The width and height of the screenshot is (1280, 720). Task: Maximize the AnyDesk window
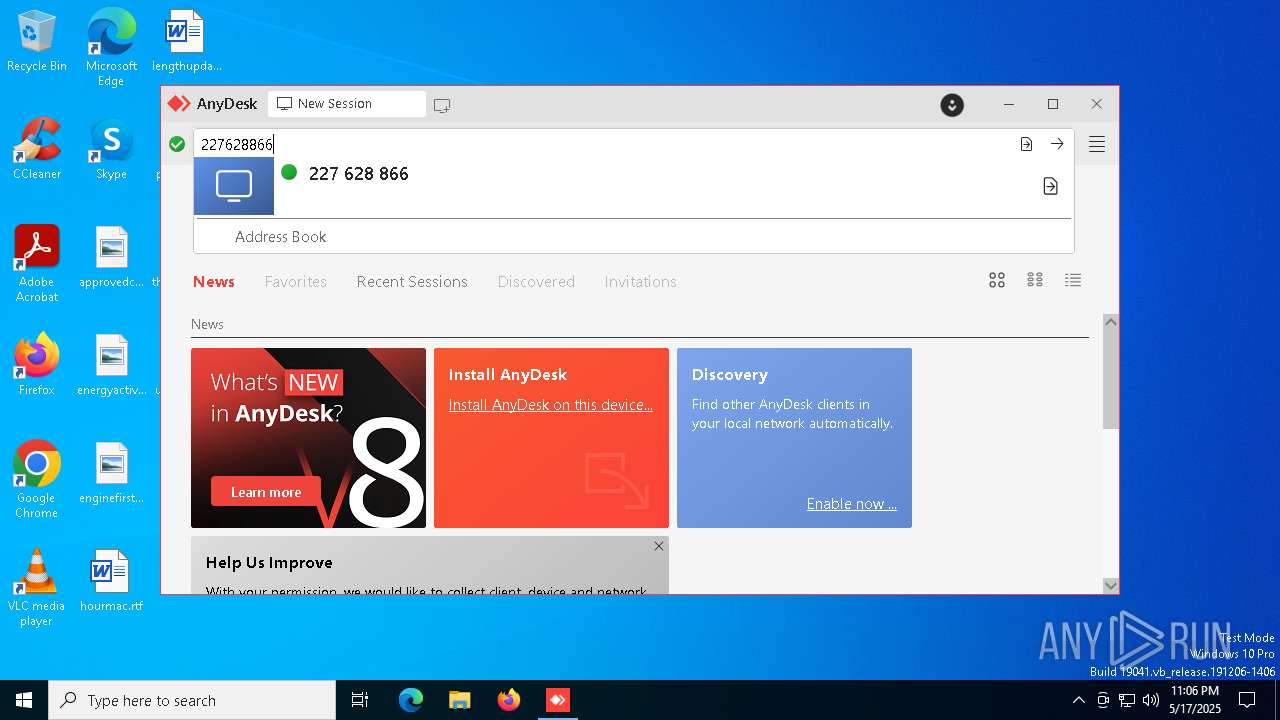pyautogui.click(x=1053, y=104)
